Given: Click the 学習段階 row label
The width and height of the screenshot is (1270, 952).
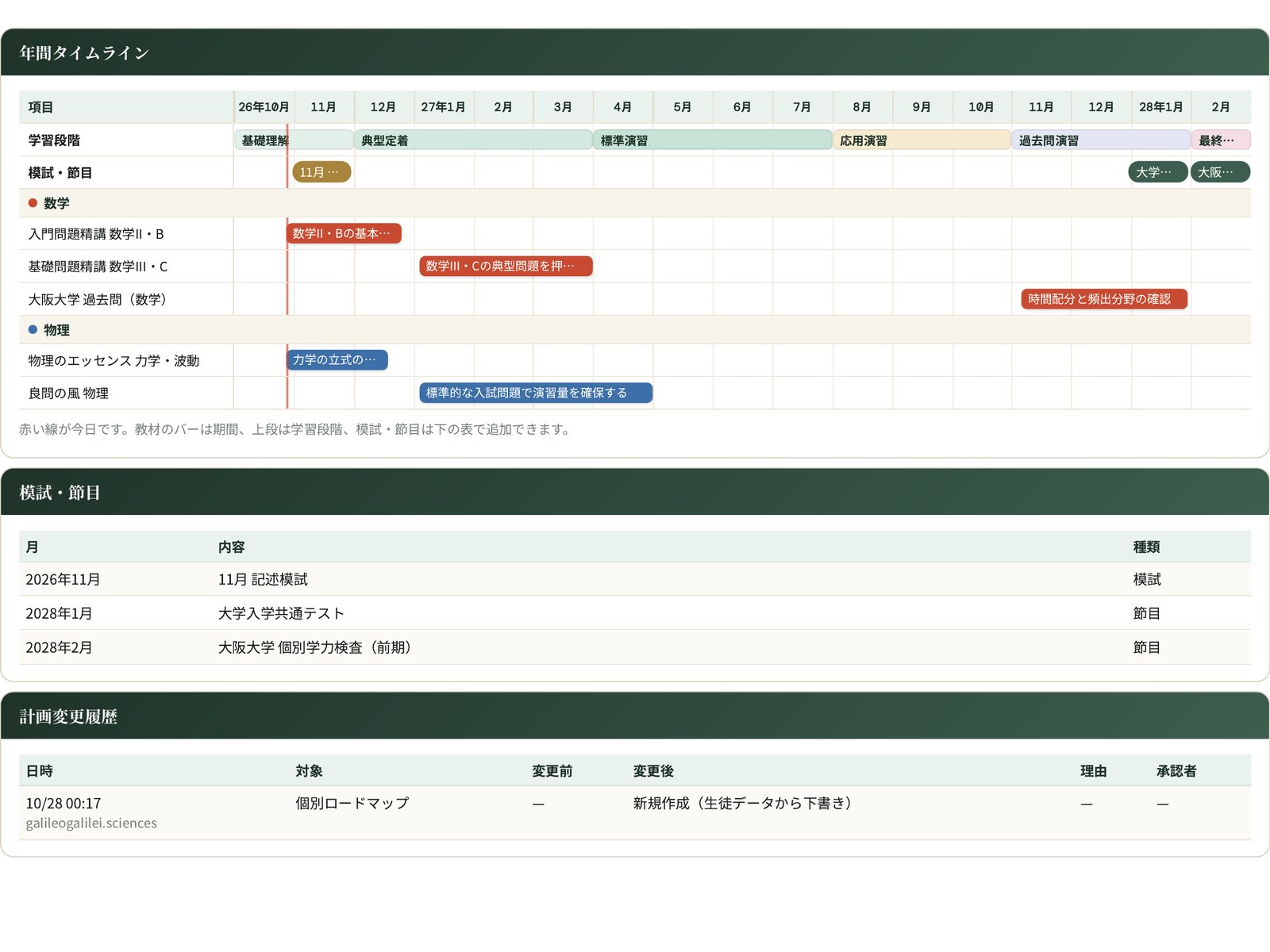Looking at the screenshot, I should click(54, 140).
